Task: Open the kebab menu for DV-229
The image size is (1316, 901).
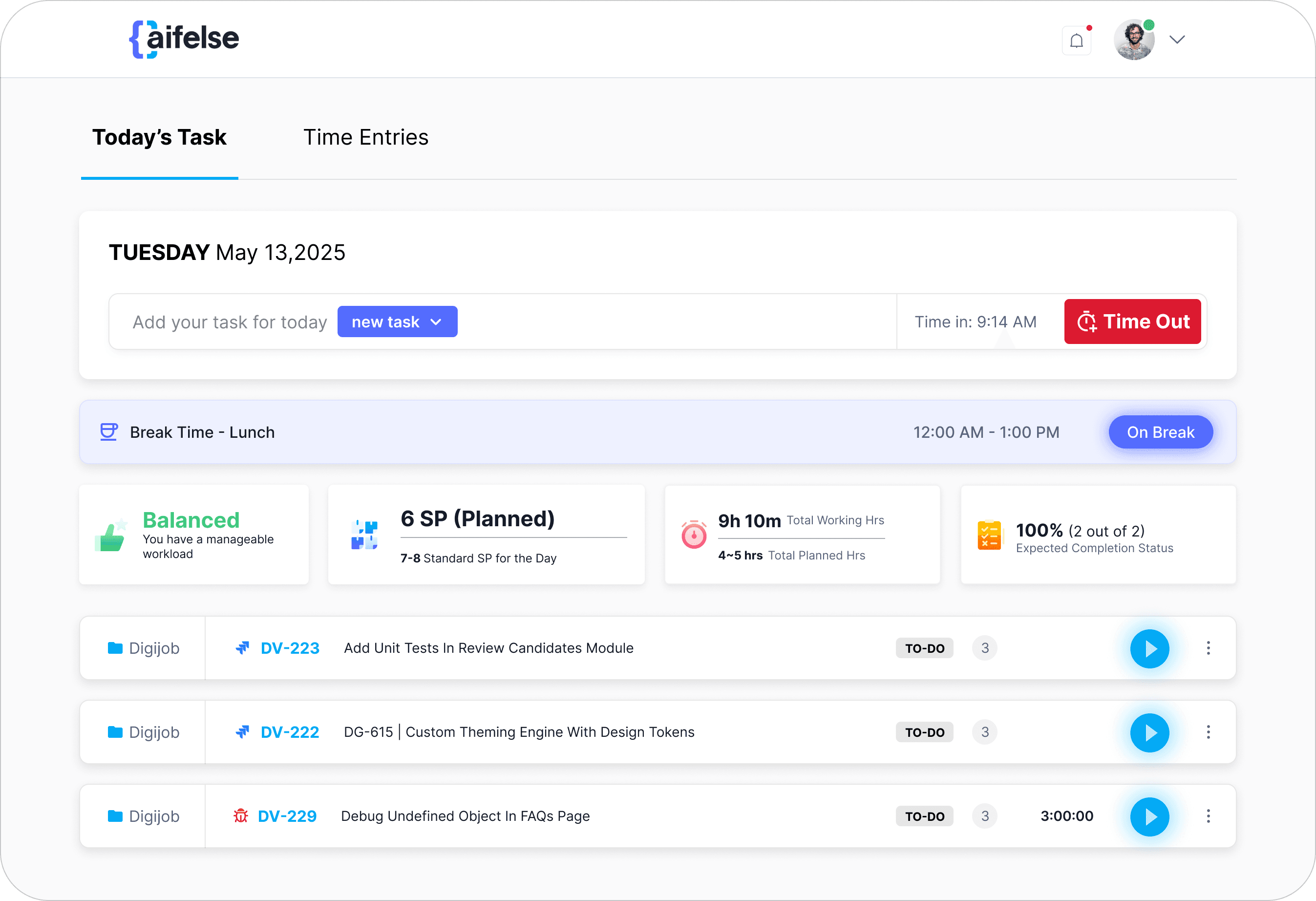Action: coord(1208,816)
